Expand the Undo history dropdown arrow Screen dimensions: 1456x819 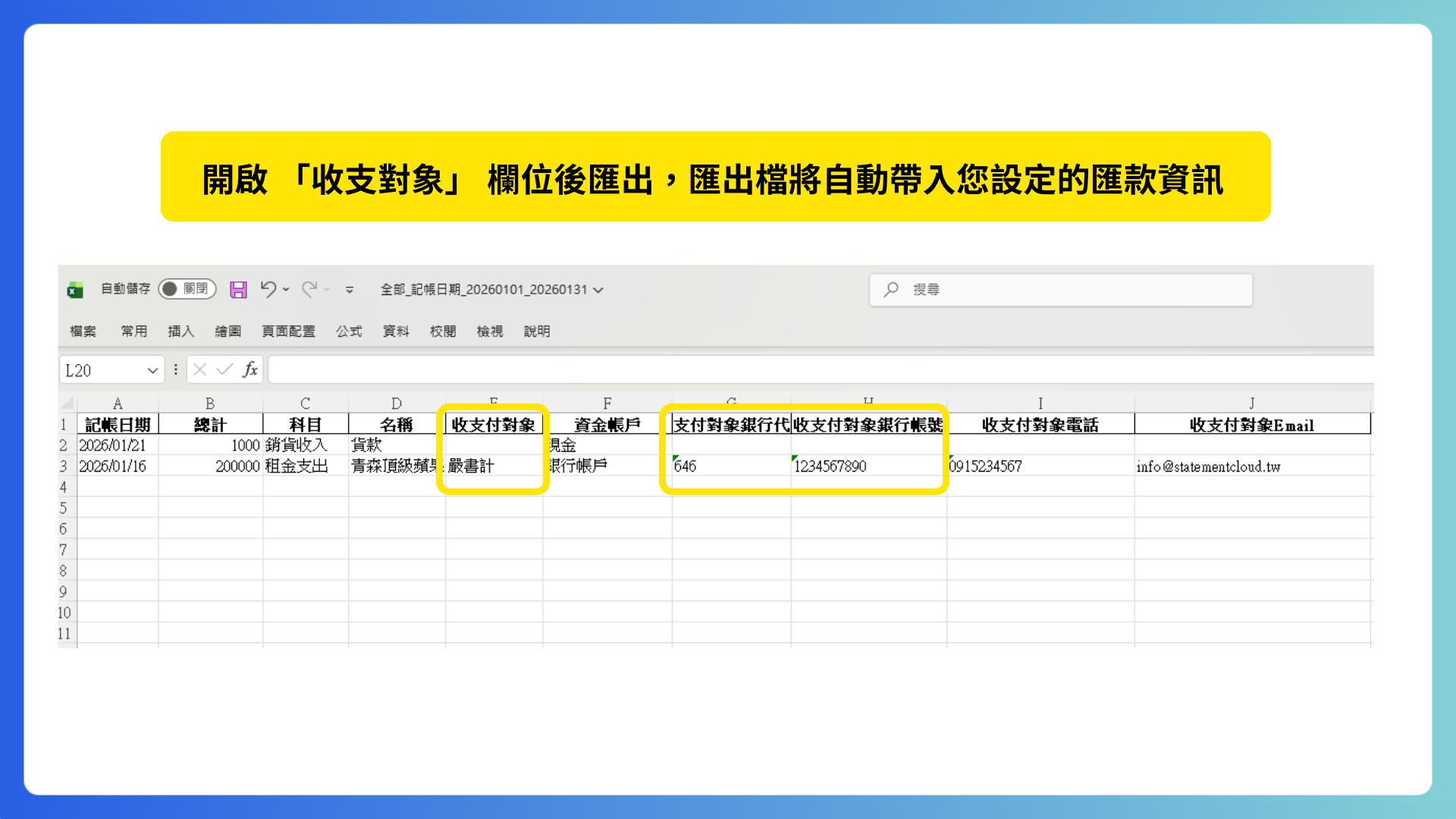[286, 289]
